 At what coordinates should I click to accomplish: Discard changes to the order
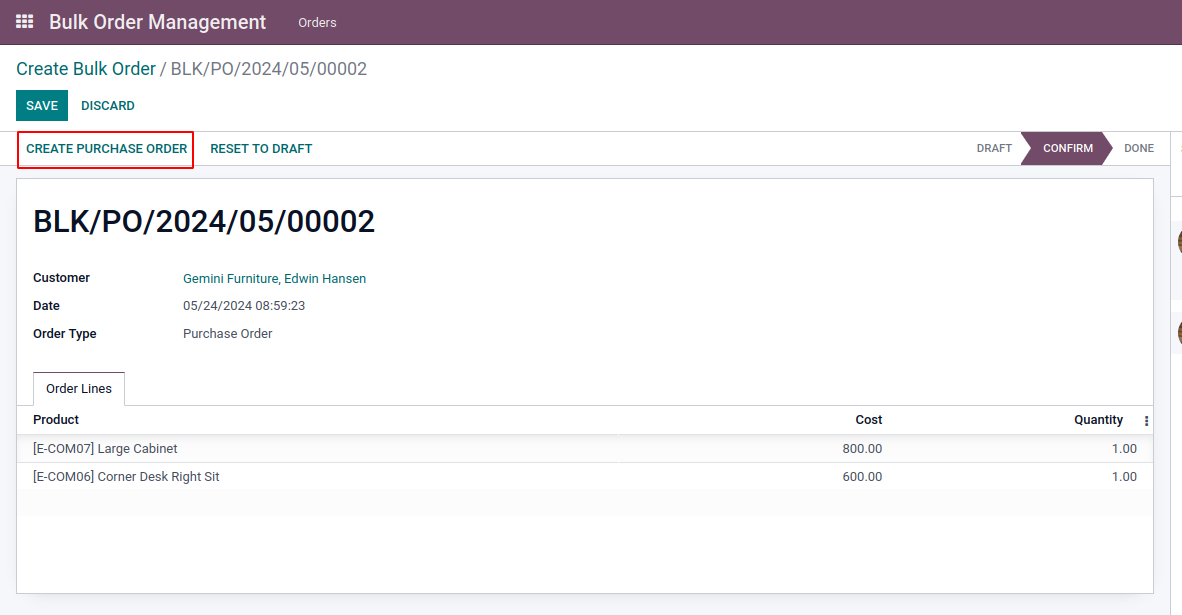(x=108, y=106)
